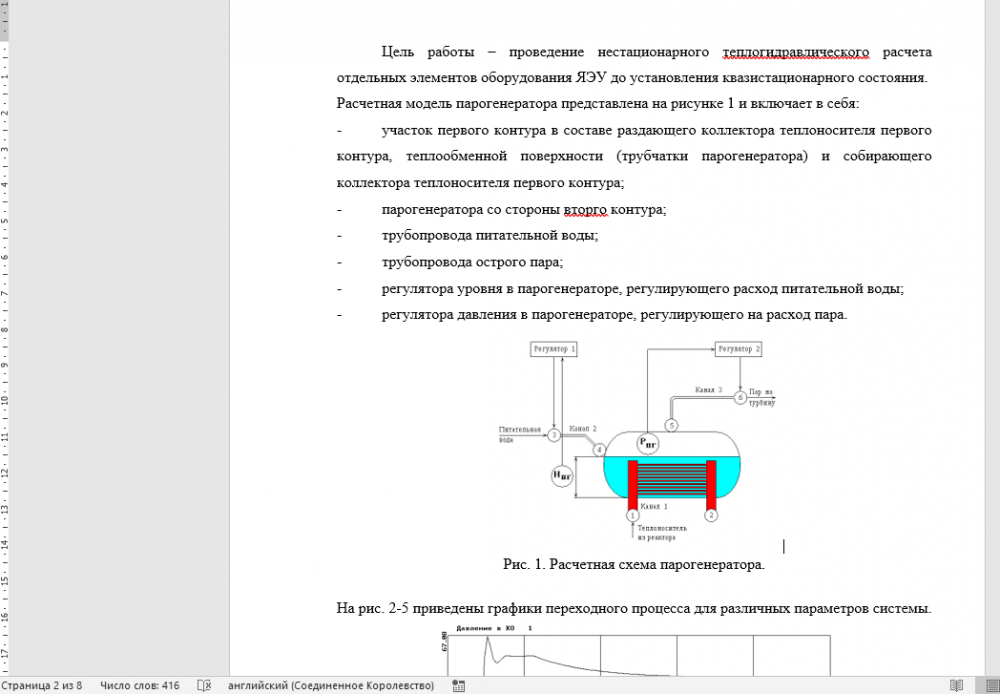The width and height of the screenshot is (1000, 694).
Task: Select the "Регулятор 1" box in diagram
Action: pos(554,348)
